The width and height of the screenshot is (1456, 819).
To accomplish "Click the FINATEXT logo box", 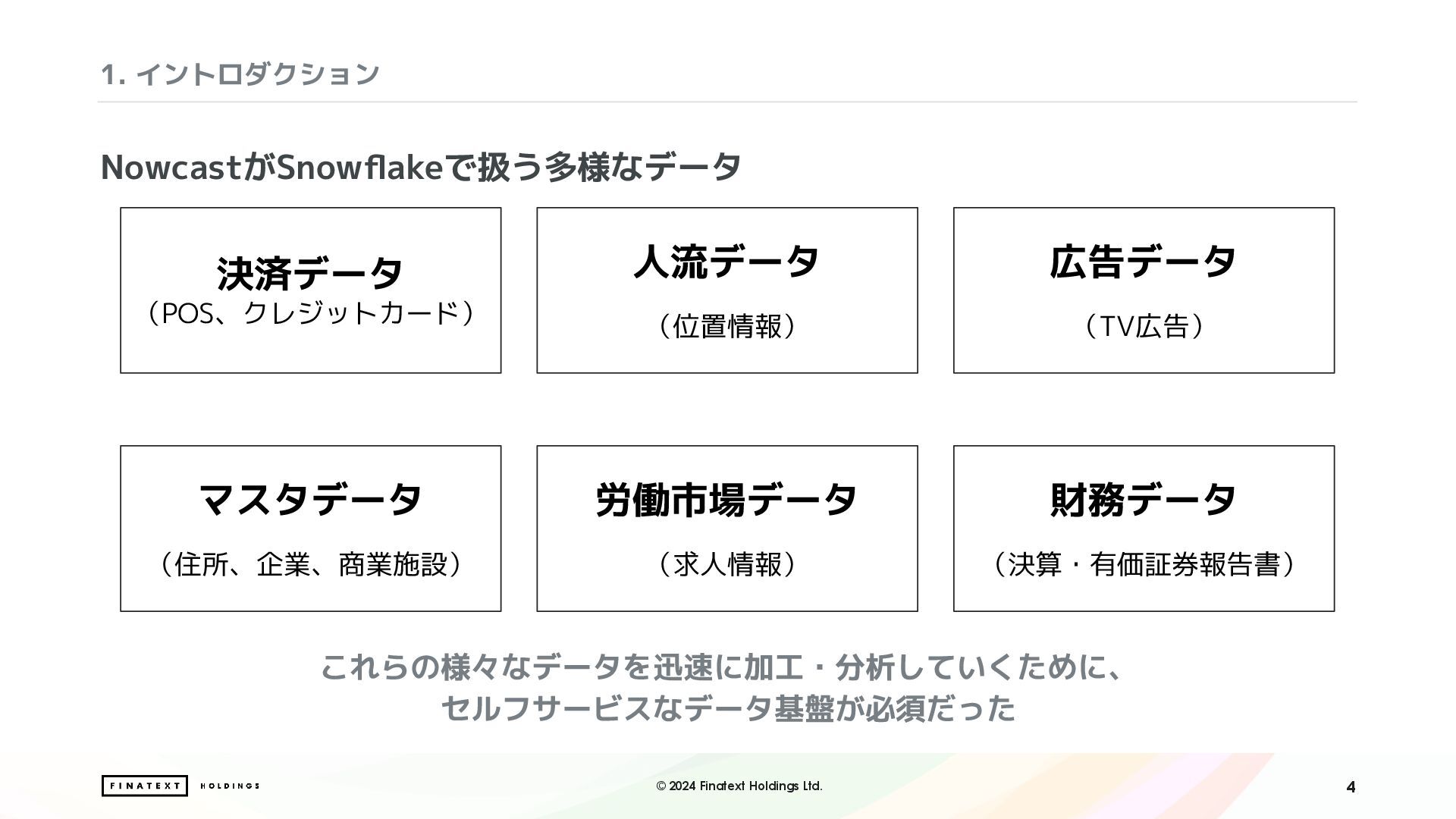I will (144, 786).
